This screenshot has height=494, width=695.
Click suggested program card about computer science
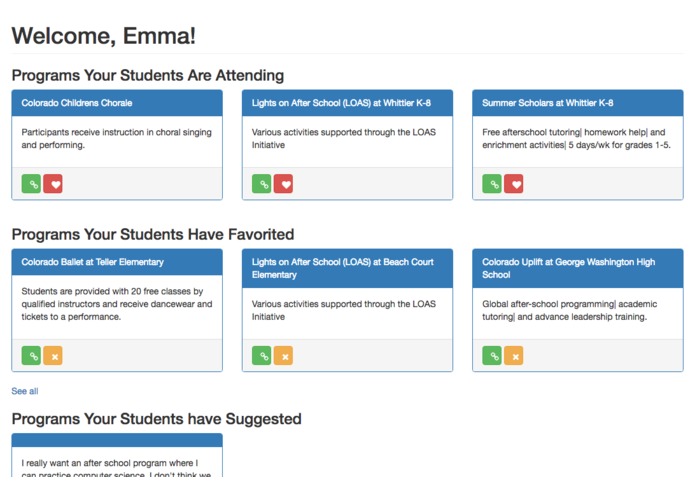coord(117,456)
